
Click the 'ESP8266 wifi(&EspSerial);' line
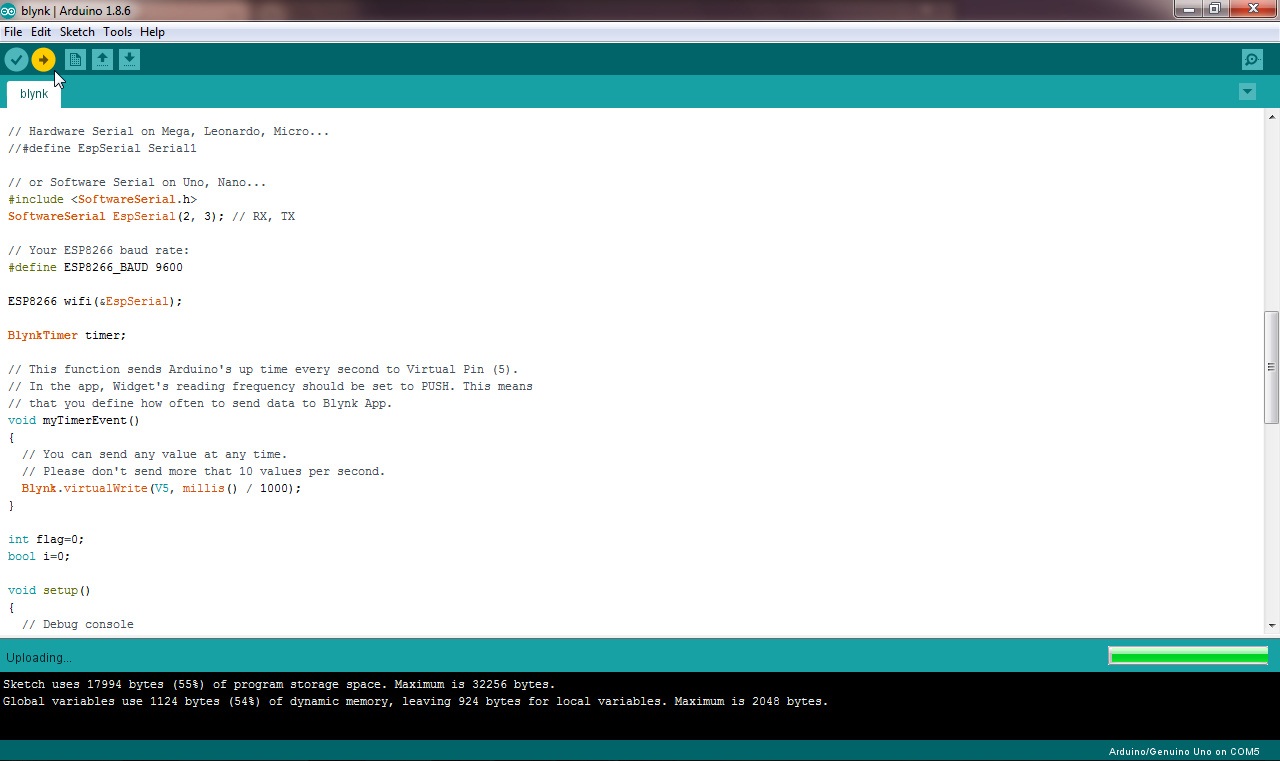tap(95, 301)
